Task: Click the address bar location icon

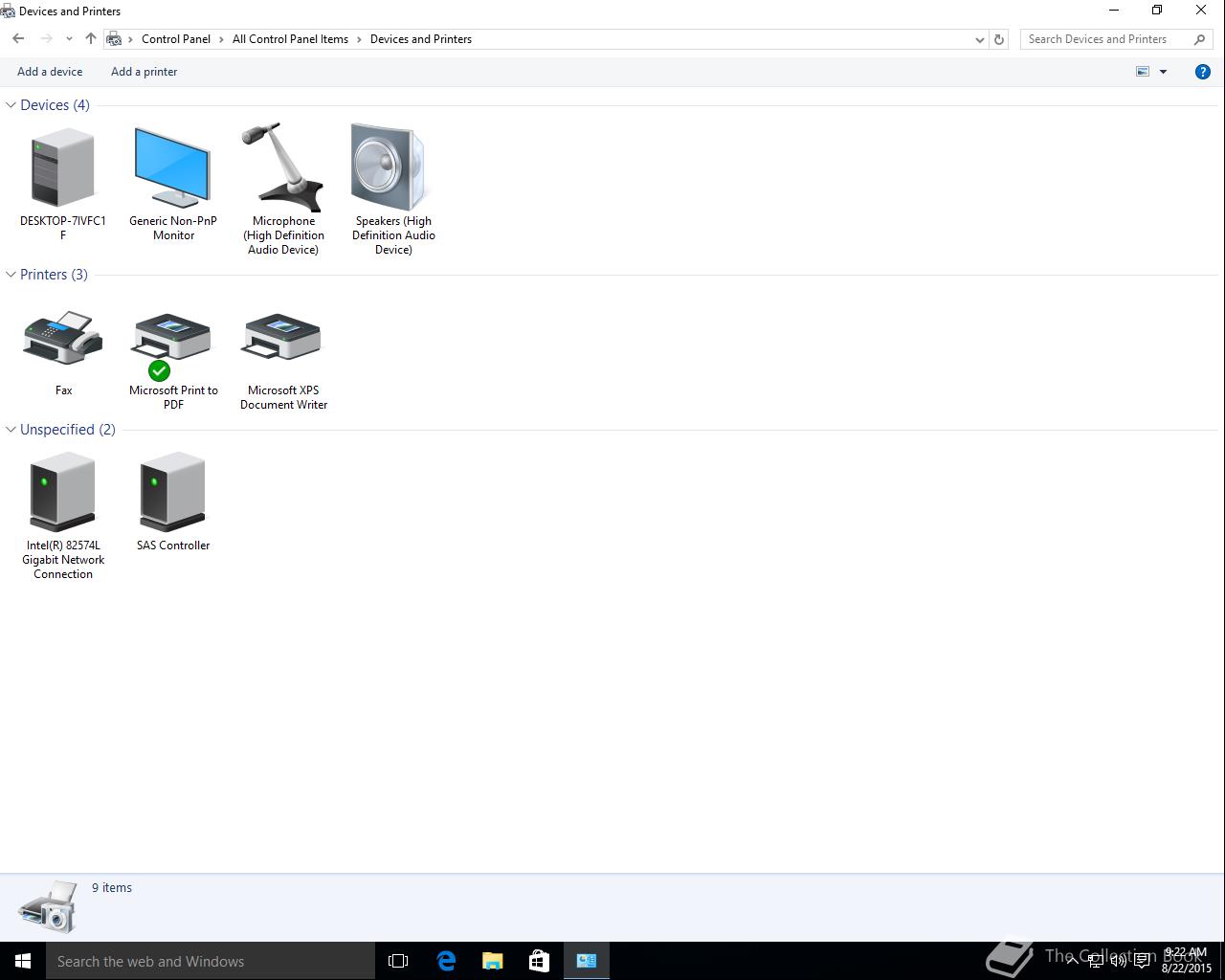Action: 115,39
